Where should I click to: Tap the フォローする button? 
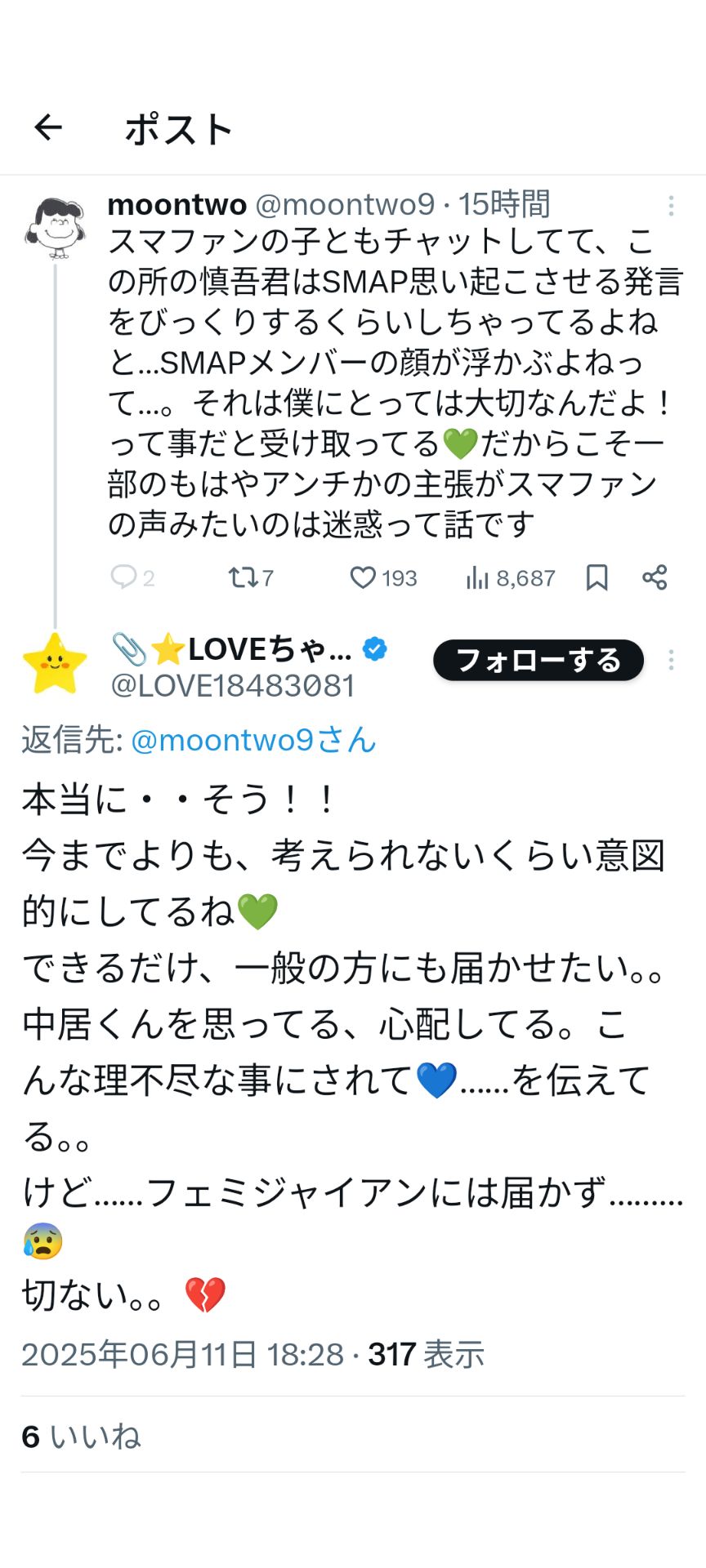tap(538, 660)
